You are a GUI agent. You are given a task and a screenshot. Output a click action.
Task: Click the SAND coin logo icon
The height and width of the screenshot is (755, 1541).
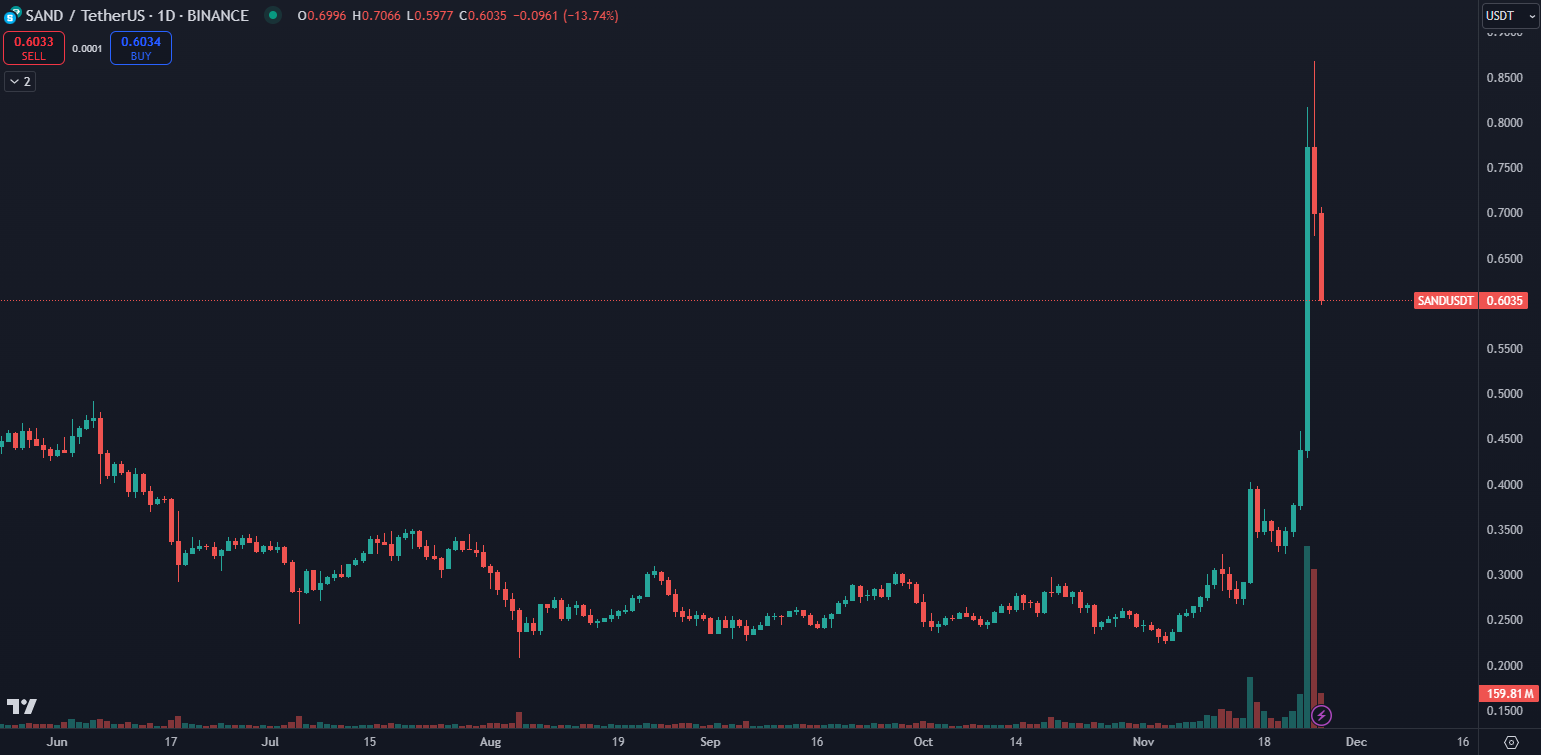click(x=12, y=16)
